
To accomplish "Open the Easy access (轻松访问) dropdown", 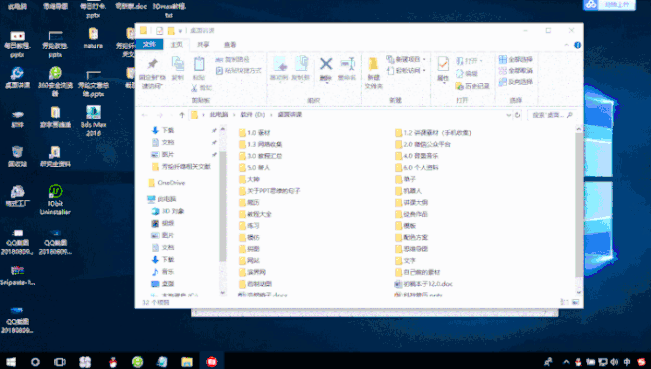I will [x=424, y=71].
